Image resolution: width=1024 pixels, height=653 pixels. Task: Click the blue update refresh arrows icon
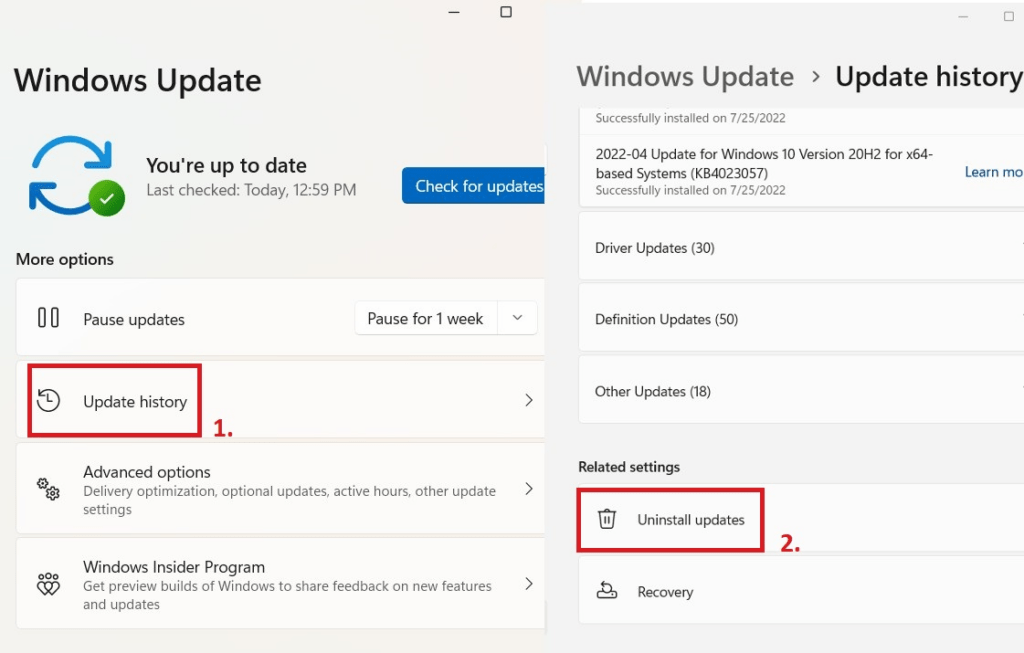pos(72,172)
